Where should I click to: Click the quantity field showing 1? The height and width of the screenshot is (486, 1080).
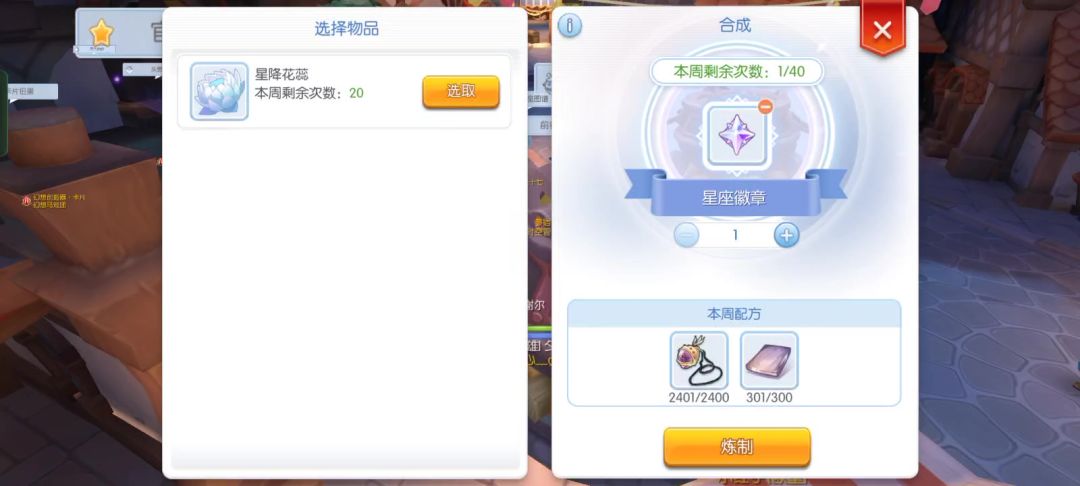tap(736, 235)
